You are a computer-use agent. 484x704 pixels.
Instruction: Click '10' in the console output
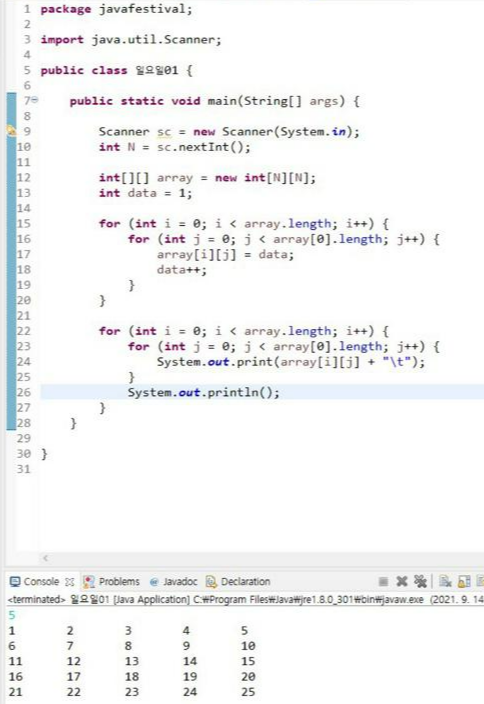(248, 646)
